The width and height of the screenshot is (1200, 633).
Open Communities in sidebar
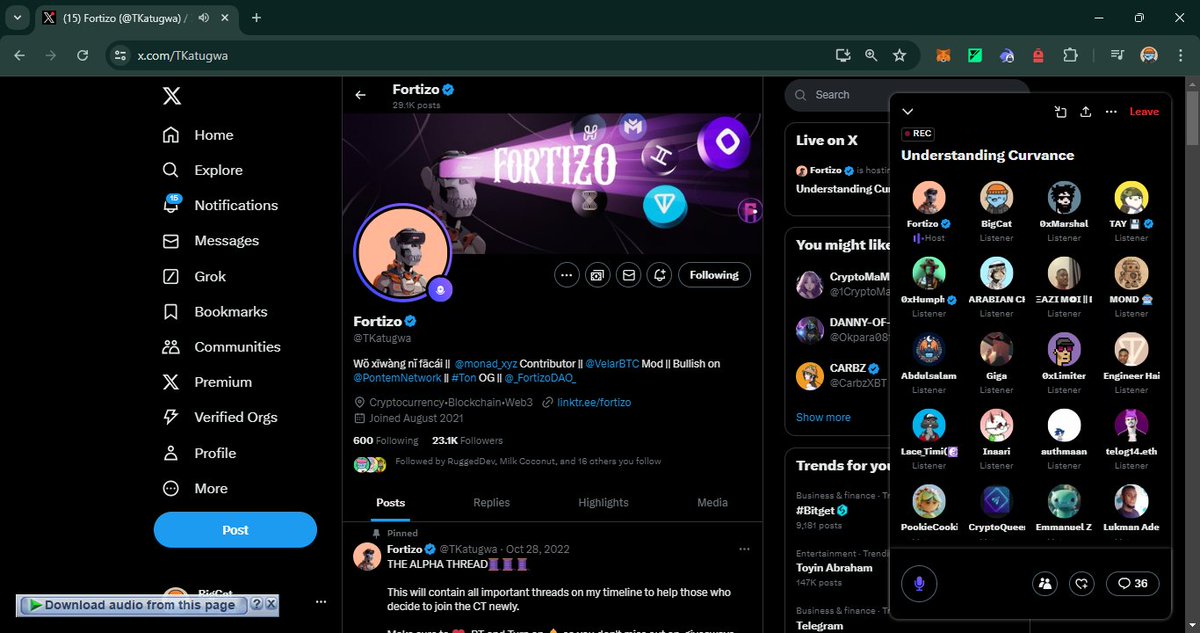point(222,347)
